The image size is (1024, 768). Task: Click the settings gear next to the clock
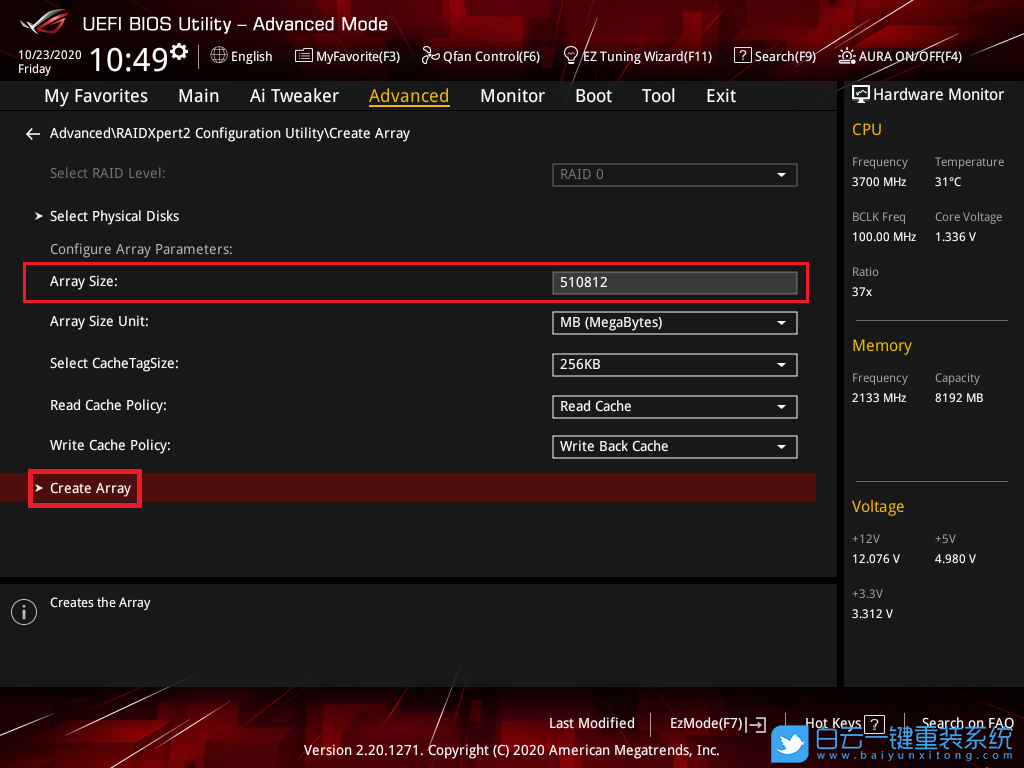pyautogui.click(x=179, y=51)
